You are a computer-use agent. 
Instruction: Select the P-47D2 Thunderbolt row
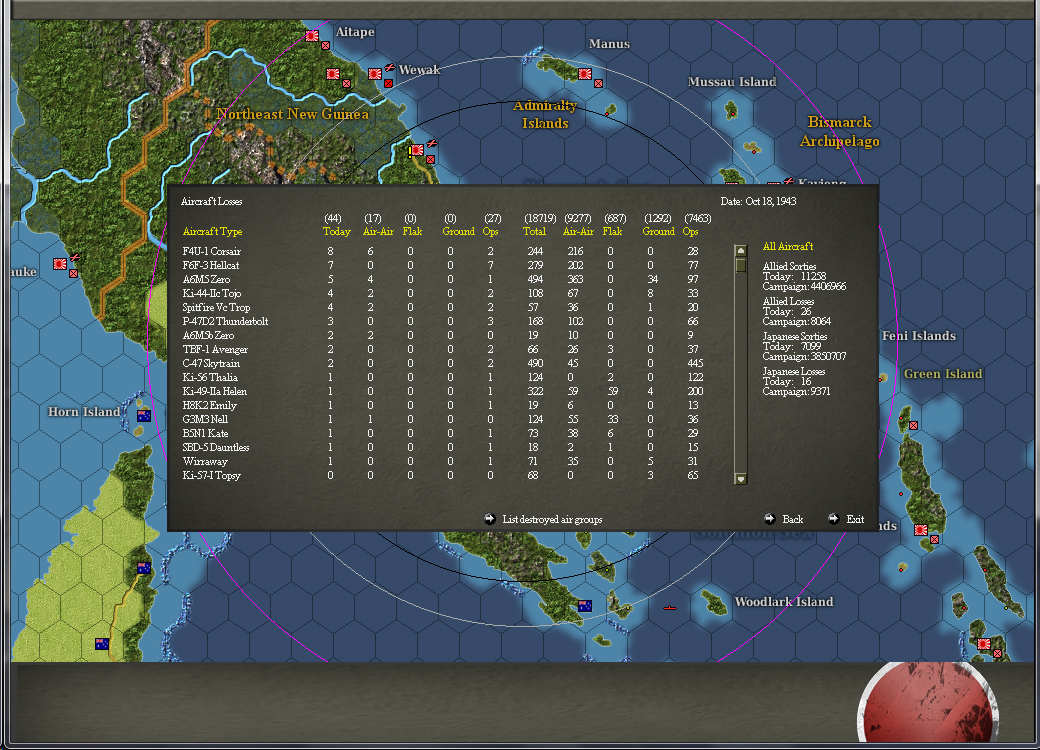[x=441, y=322]
